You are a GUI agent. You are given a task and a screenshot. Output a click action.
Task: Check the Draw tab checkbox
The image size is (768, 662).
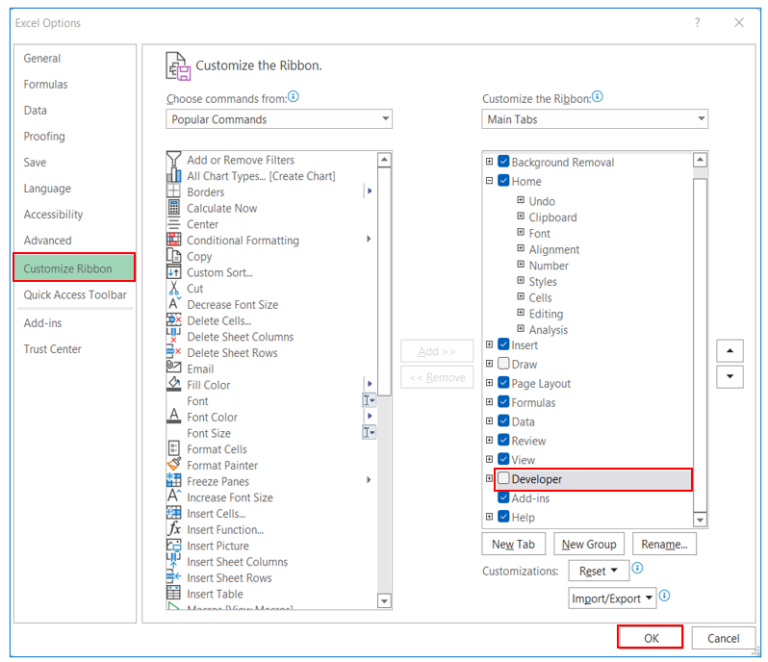[504, 364]
